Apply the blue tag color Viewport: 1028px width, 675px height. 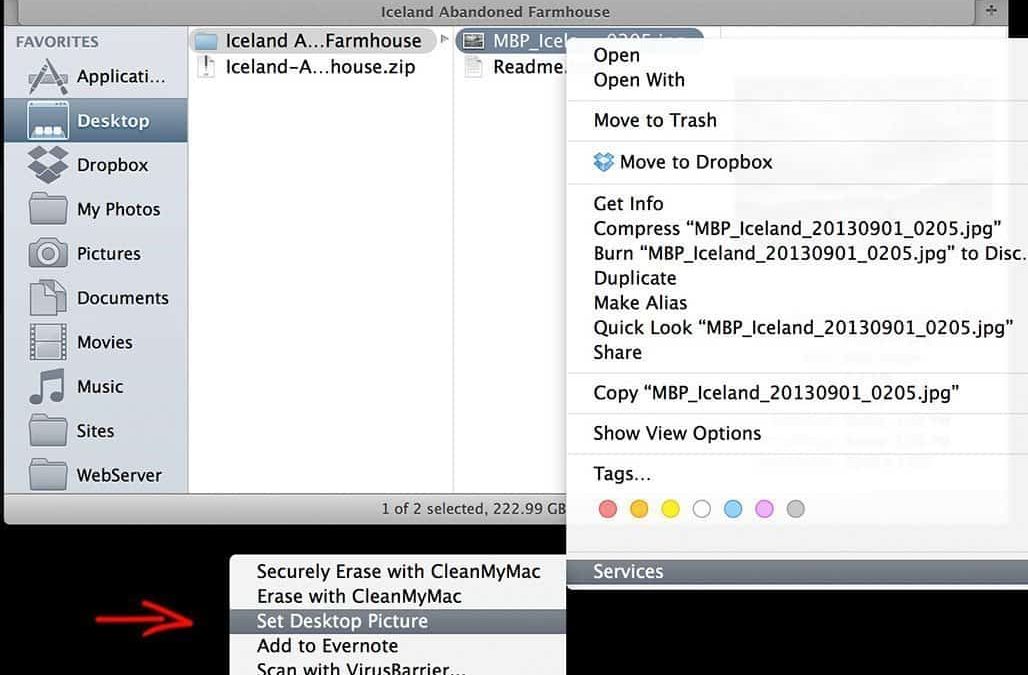(733, 509)
